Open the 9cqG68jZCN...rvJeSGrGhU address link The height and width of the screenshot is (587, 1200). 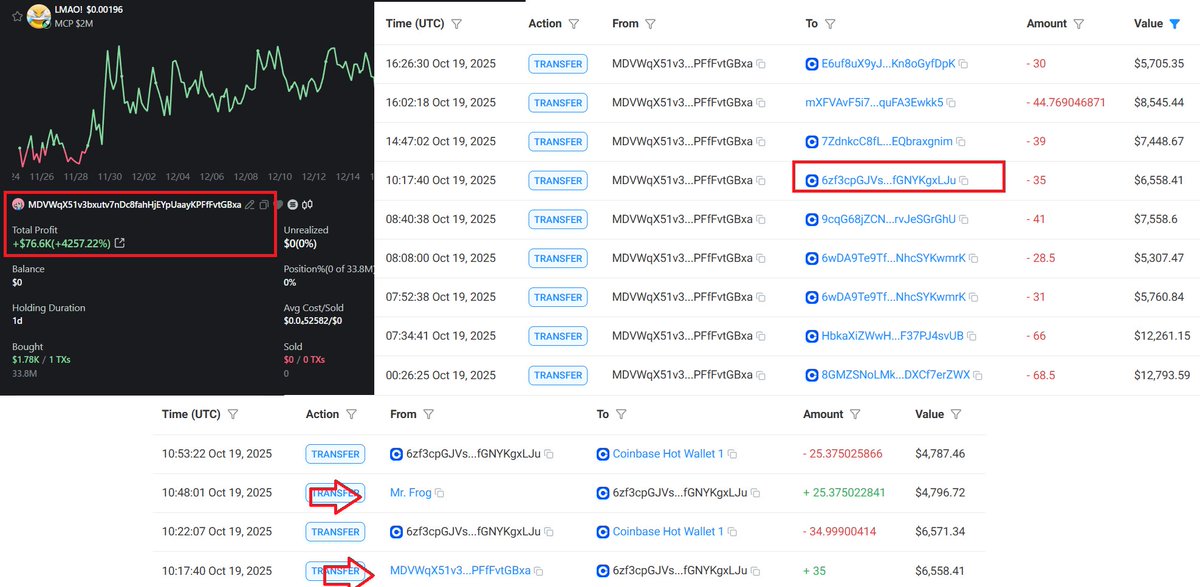tap(889, 220)
